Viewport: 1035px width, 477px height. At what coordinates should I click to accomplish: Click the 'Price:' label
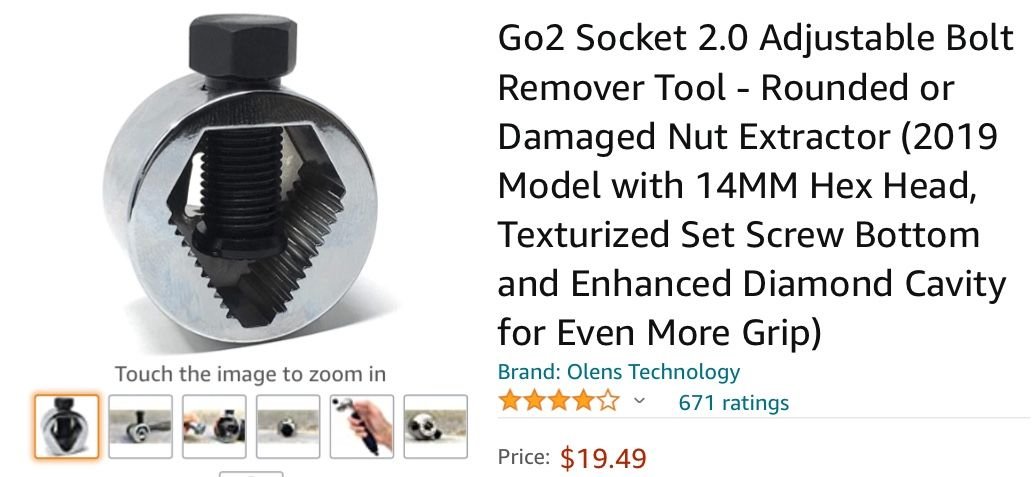coord(523,457)
